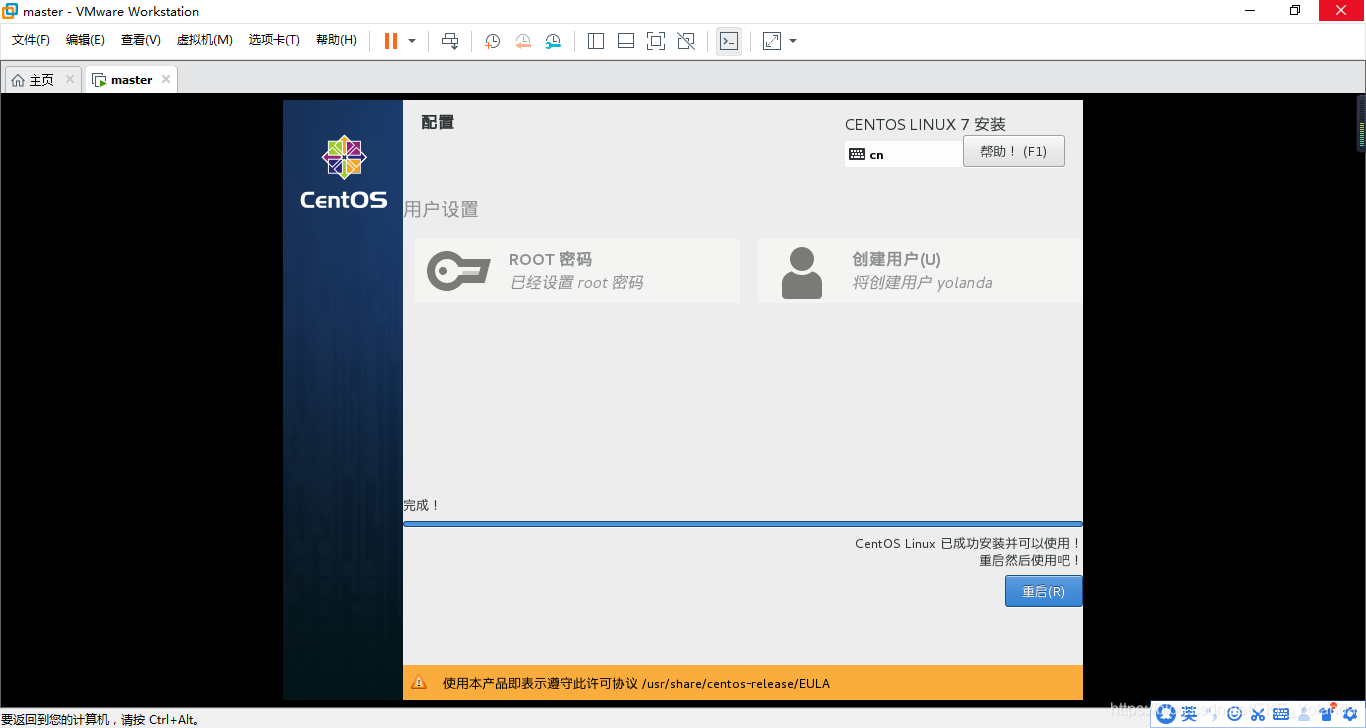
Task: Click the 帮助！(F1) button
Action: click(x=1013, y=151)
